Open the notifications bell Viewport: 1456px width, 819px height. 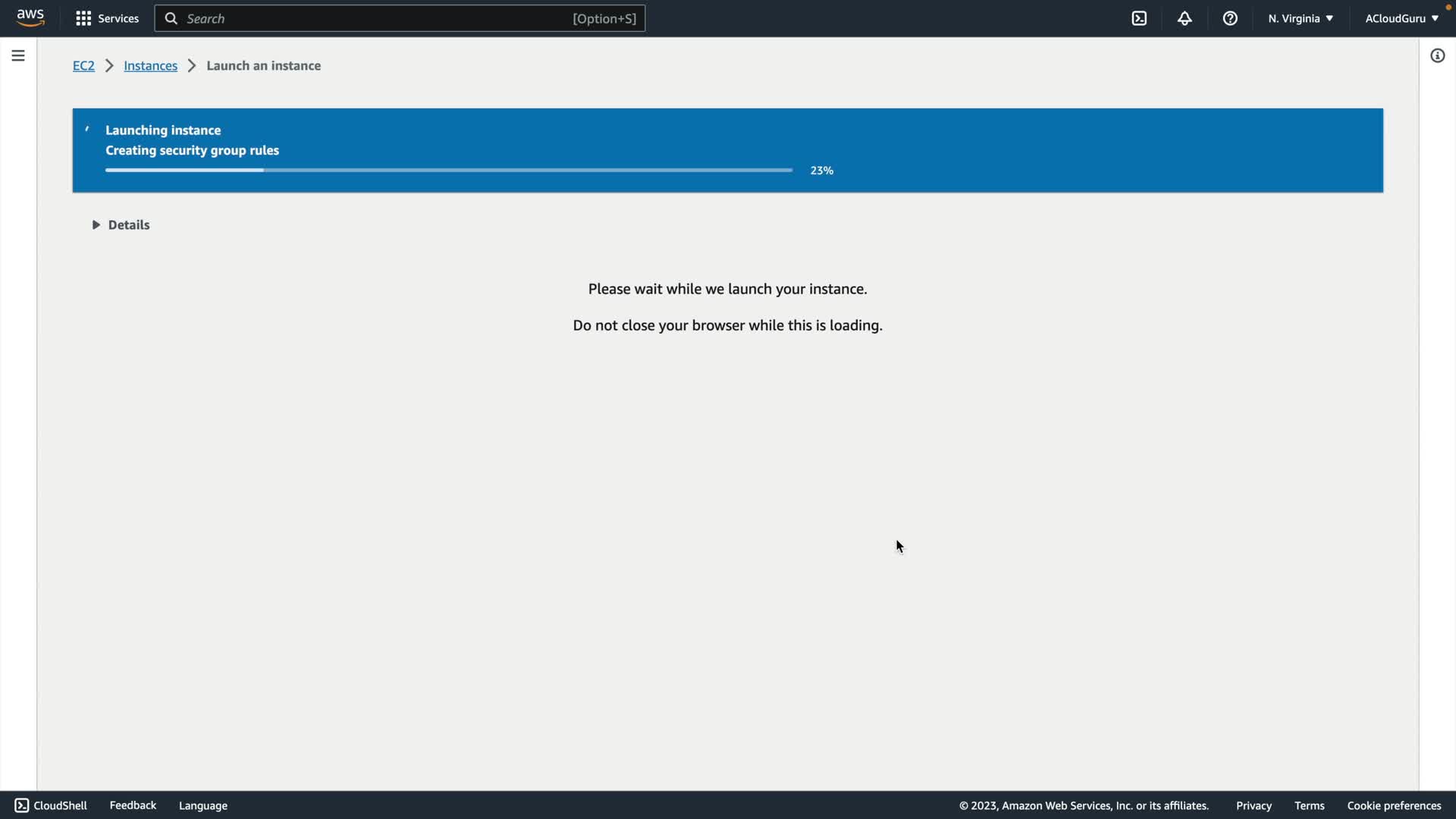click(1185, 18)
